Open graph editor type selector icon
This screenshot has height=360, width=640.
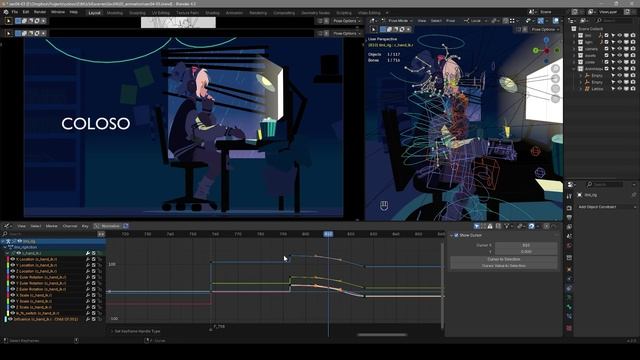tap(7, 226)
